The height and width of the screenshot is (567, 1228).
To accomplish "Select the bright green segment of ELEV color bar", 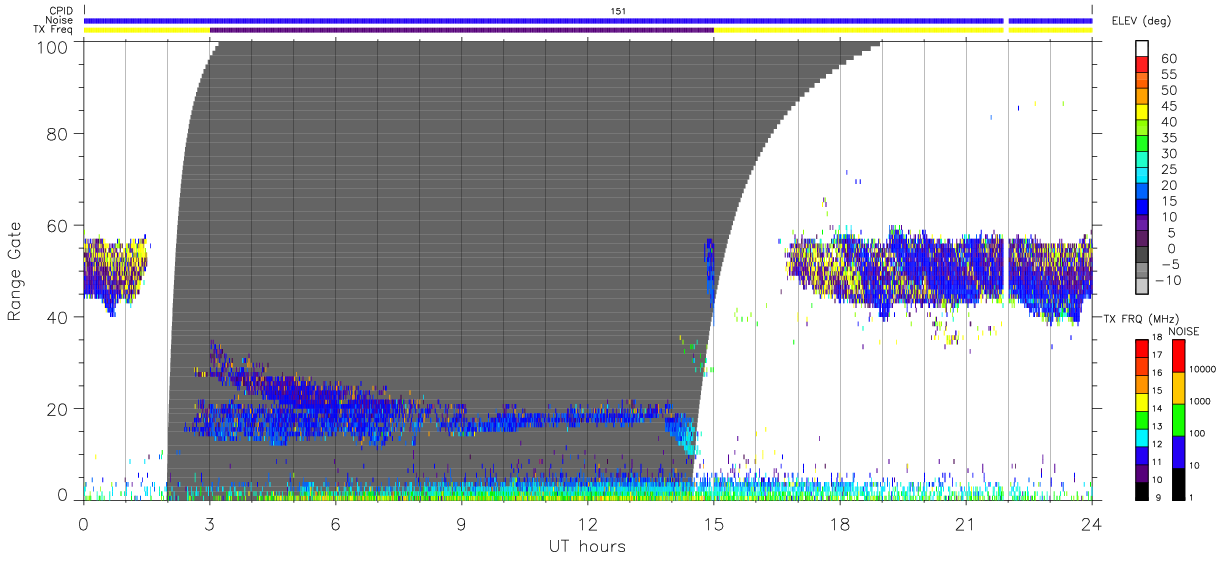I will pos(1142,145).
